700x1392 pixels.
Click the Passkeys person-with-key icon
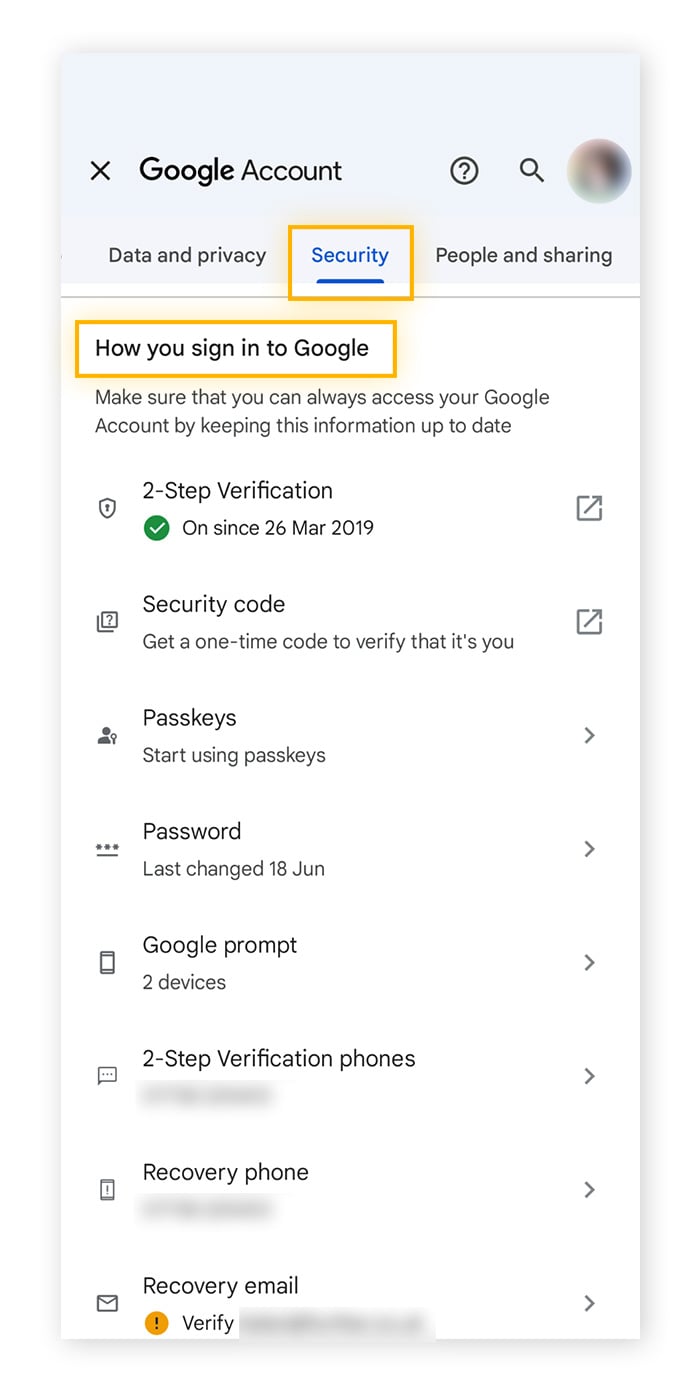pos(107,735)
